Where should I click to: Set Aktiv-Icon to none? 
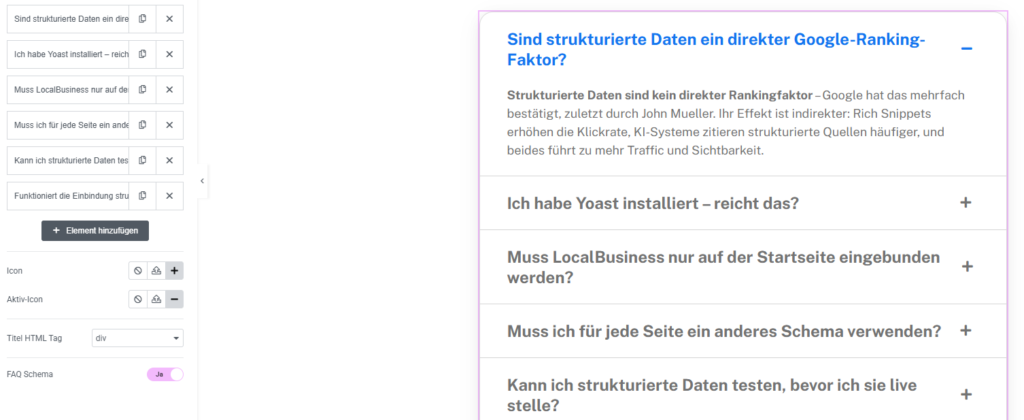point(138,299)
